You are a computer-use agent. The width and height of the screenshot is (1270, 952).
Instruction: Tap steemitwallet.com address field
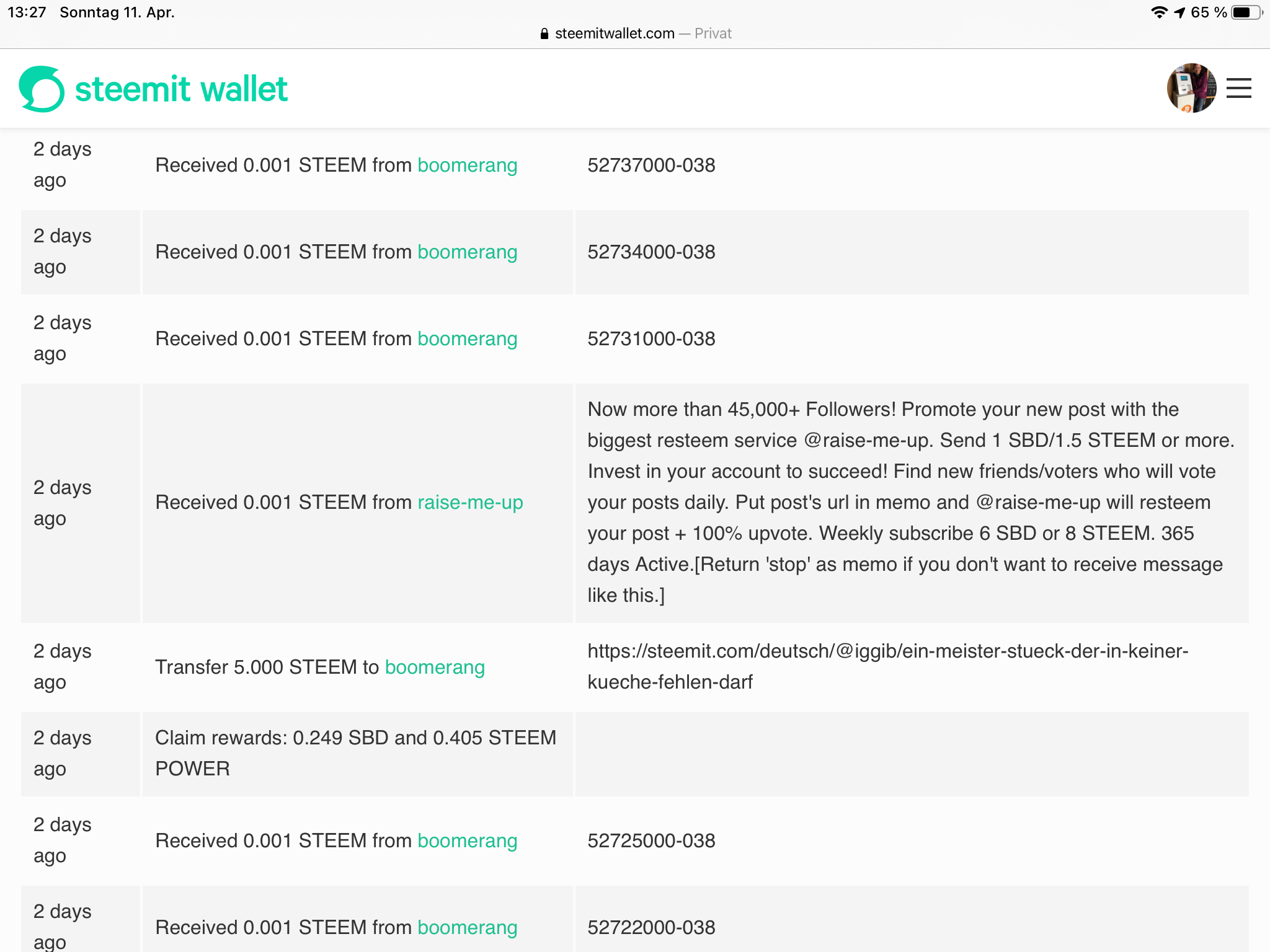click(614, 33)
